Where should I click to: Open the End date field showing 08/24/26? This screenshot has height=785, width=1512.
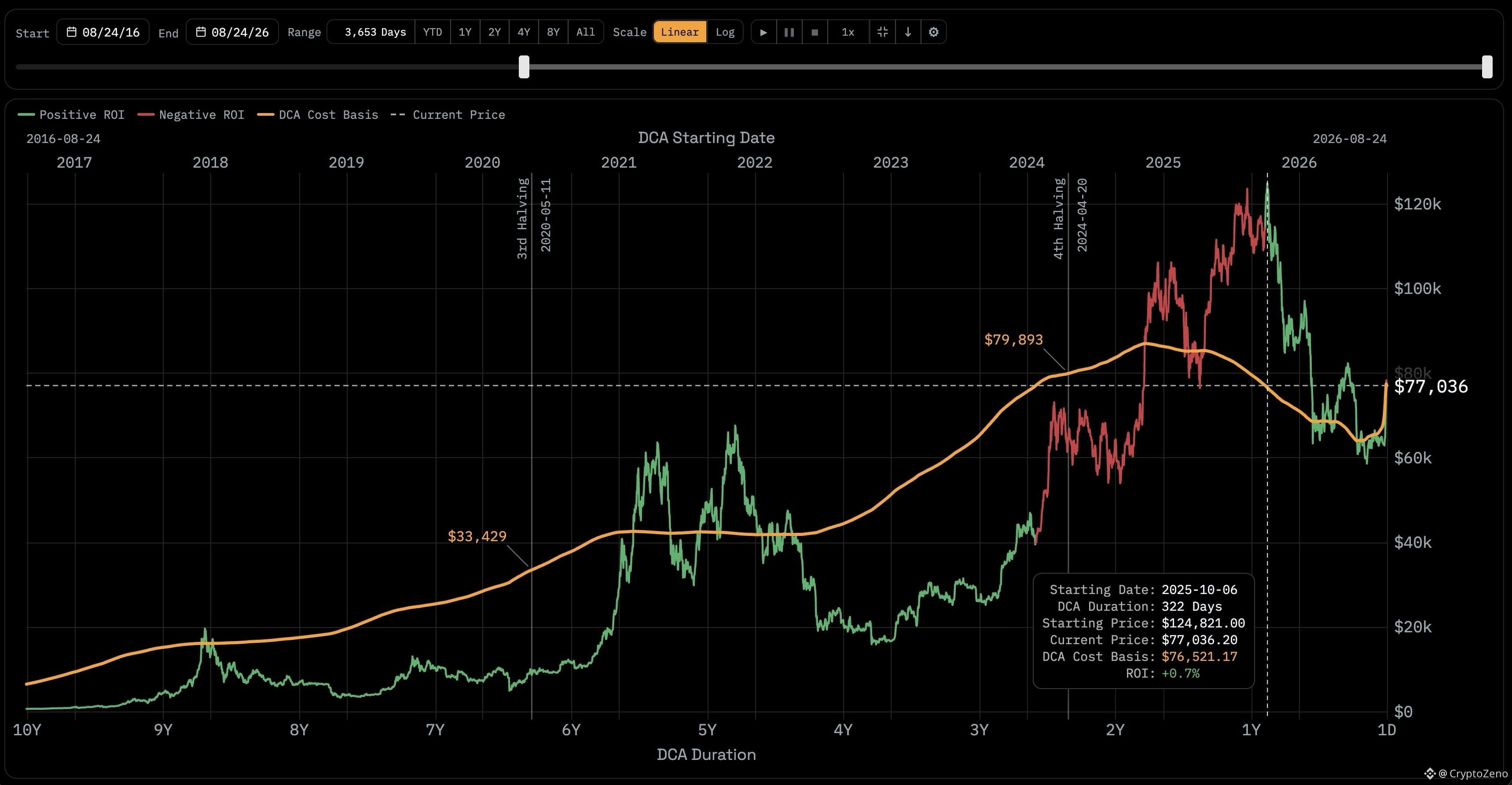(232, 32)
